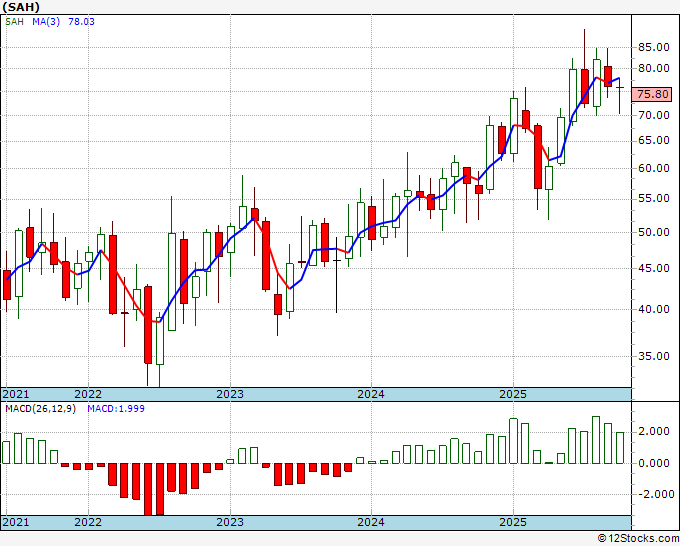The image size is (680, 546).
Task: Click the (SAH) chart title
Action: (21, 7)
